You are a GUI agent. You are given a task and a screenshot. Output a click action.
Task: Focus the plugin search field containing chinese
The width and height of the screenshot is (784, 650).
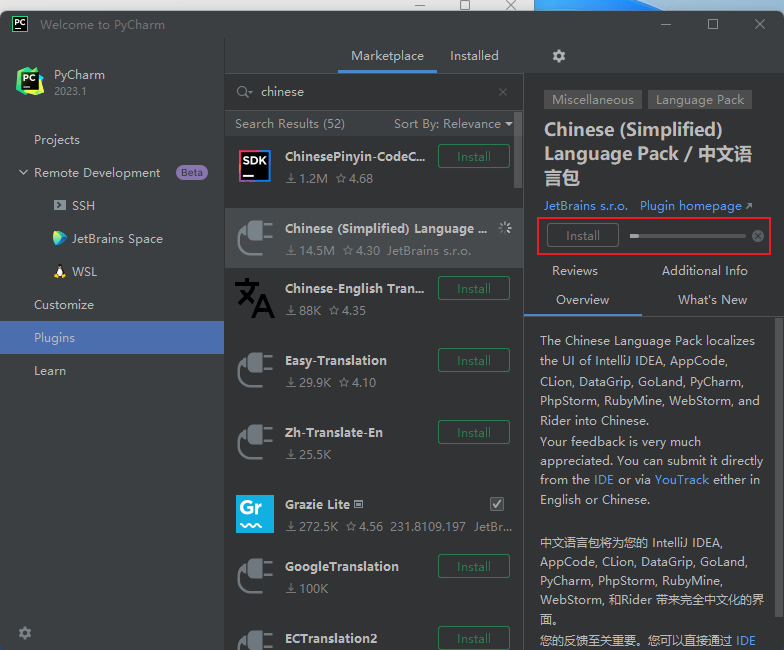(375, 92)
